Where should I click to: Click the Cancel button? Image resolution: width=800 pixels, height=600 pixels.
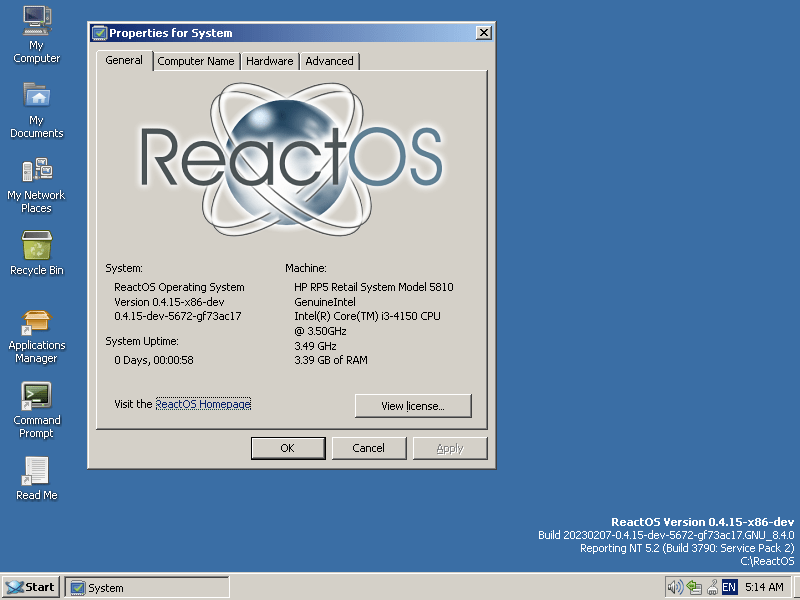pos(369,448)
